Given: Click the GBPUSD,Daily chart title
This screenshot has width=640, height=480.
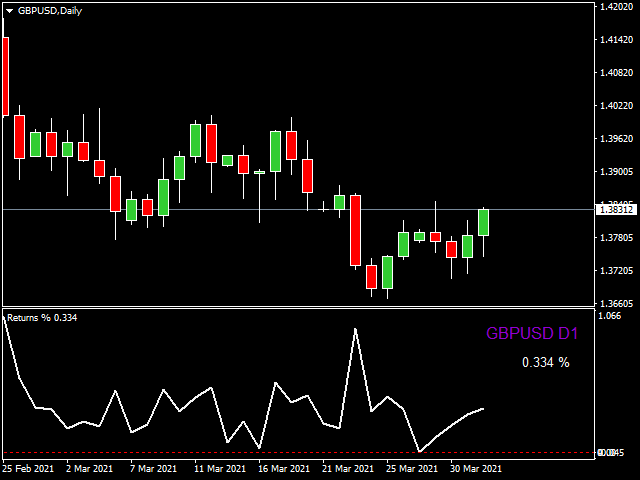Looking at the screenshot, I should pos(50,11).
